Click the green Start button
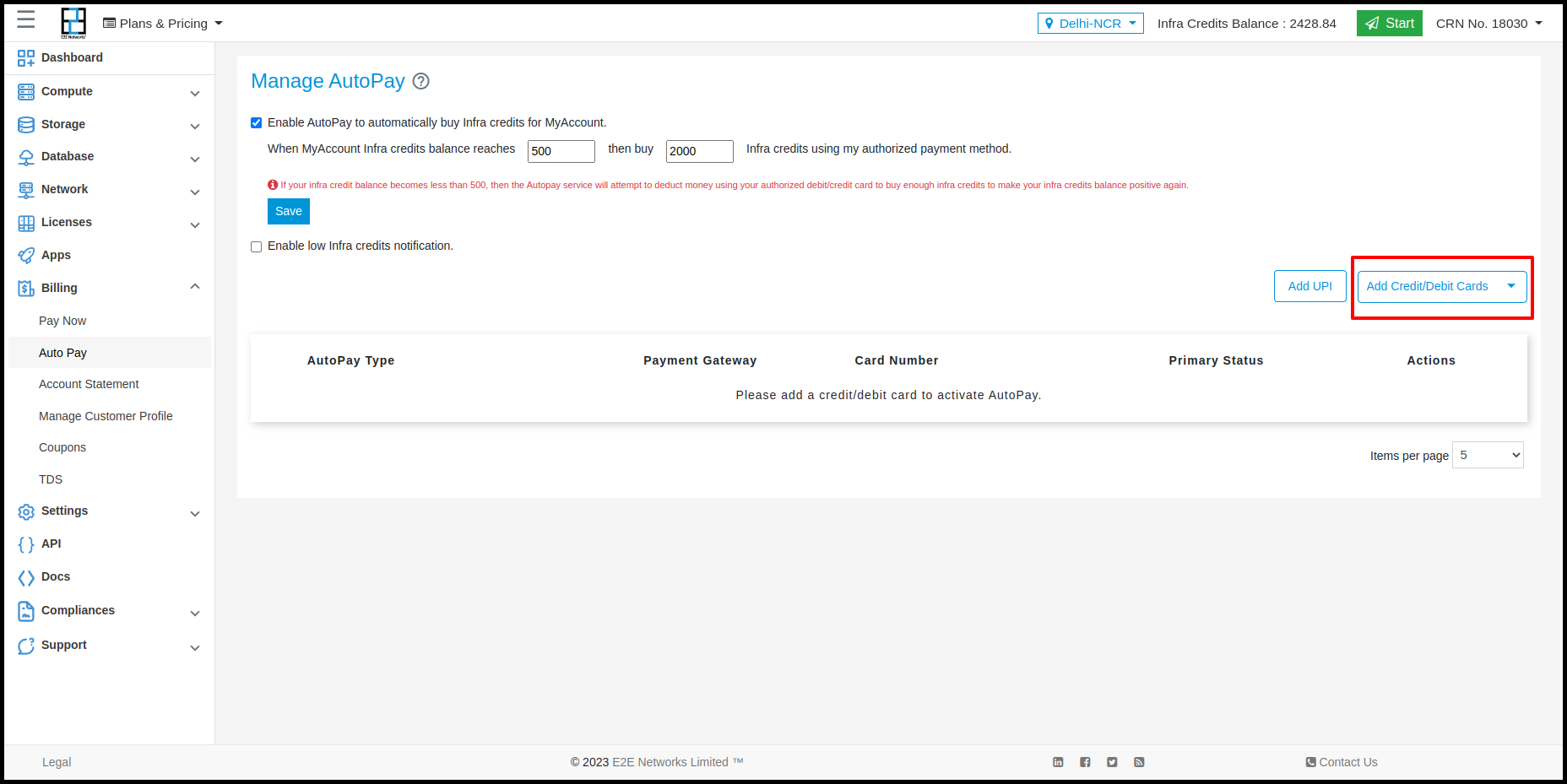This screenshot has height=784, width=1567. click(x=1390, y=24)
